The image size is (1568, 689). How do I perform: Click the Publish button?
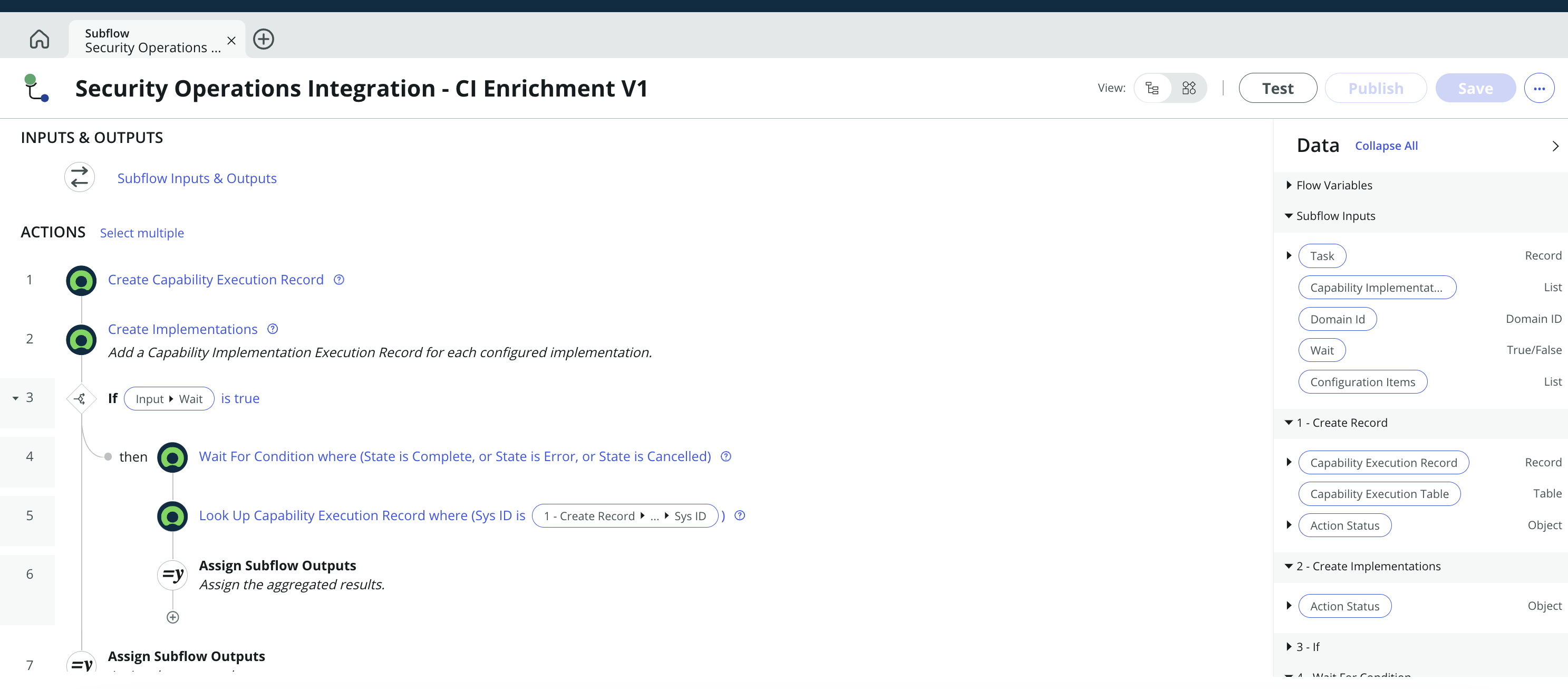pyautogui.click(x=1376, y=88)
